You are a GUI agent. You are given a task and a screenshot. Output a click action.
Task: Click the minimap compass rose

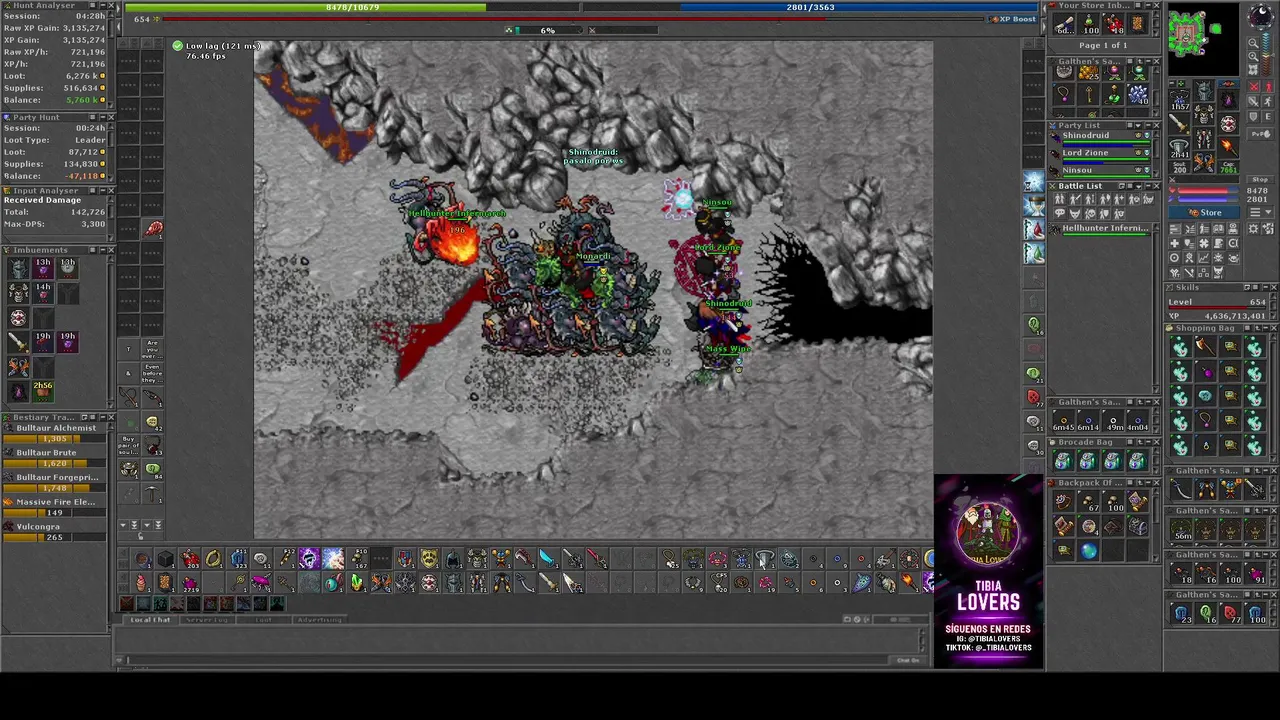tap(1260, 15)
